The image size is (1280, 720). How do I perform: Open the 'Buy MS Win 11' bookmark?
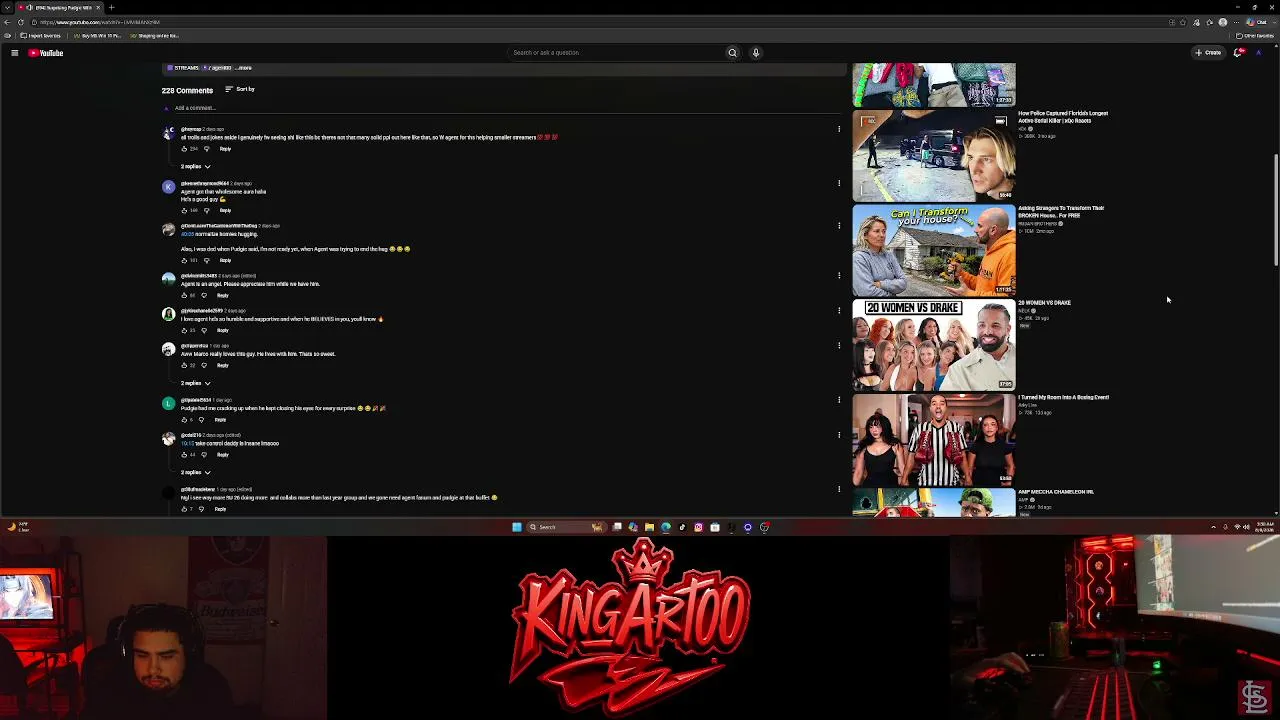tap(98, 36)
